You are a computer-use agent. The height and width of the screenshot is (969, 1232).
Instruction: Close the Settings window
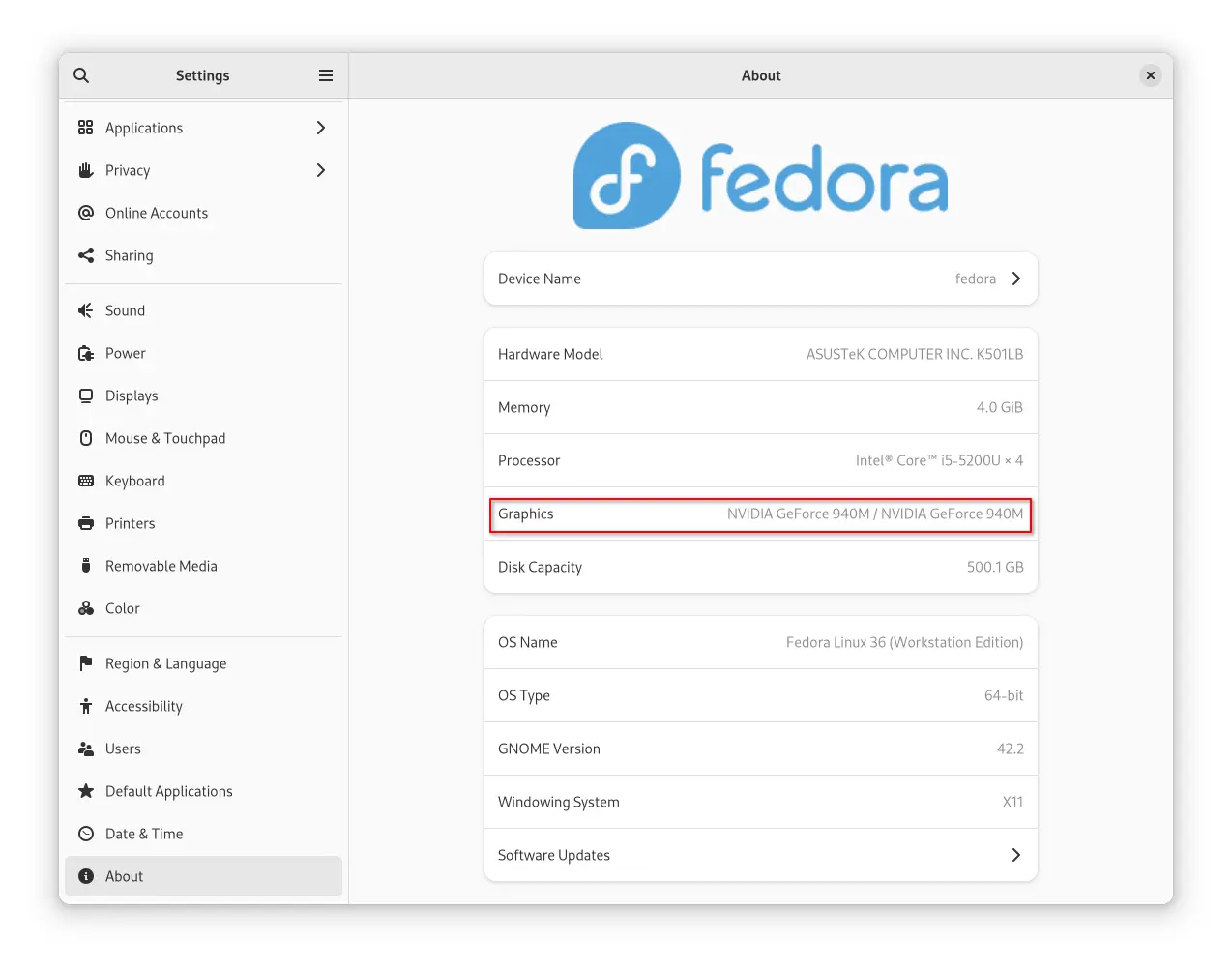click(x=1150, y=75)
